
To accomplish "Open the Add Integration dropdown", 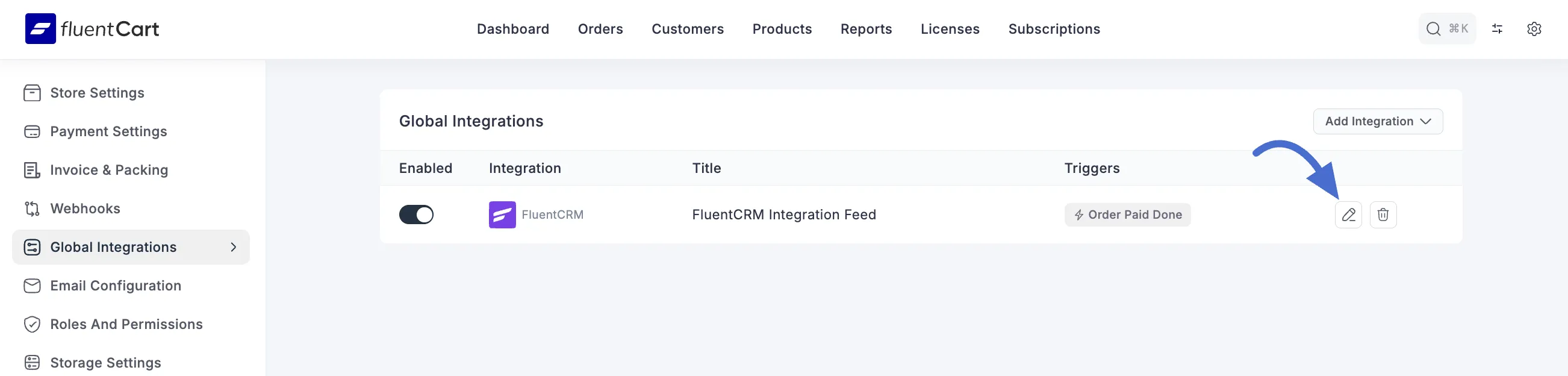I will click(1378, 121).
